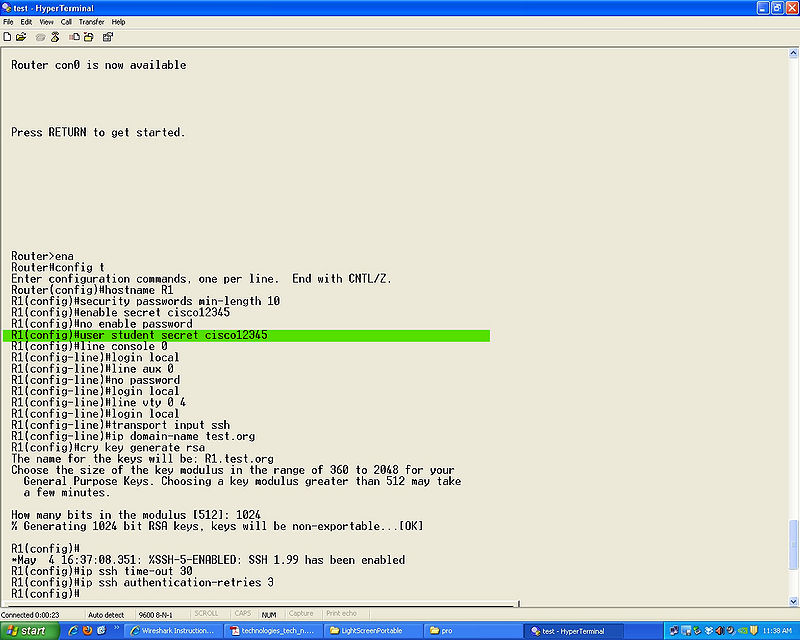The height and width of the screenshot is (640, 800).
Task: Click the yellow shield security tray icon
Action: coord(754,631)
